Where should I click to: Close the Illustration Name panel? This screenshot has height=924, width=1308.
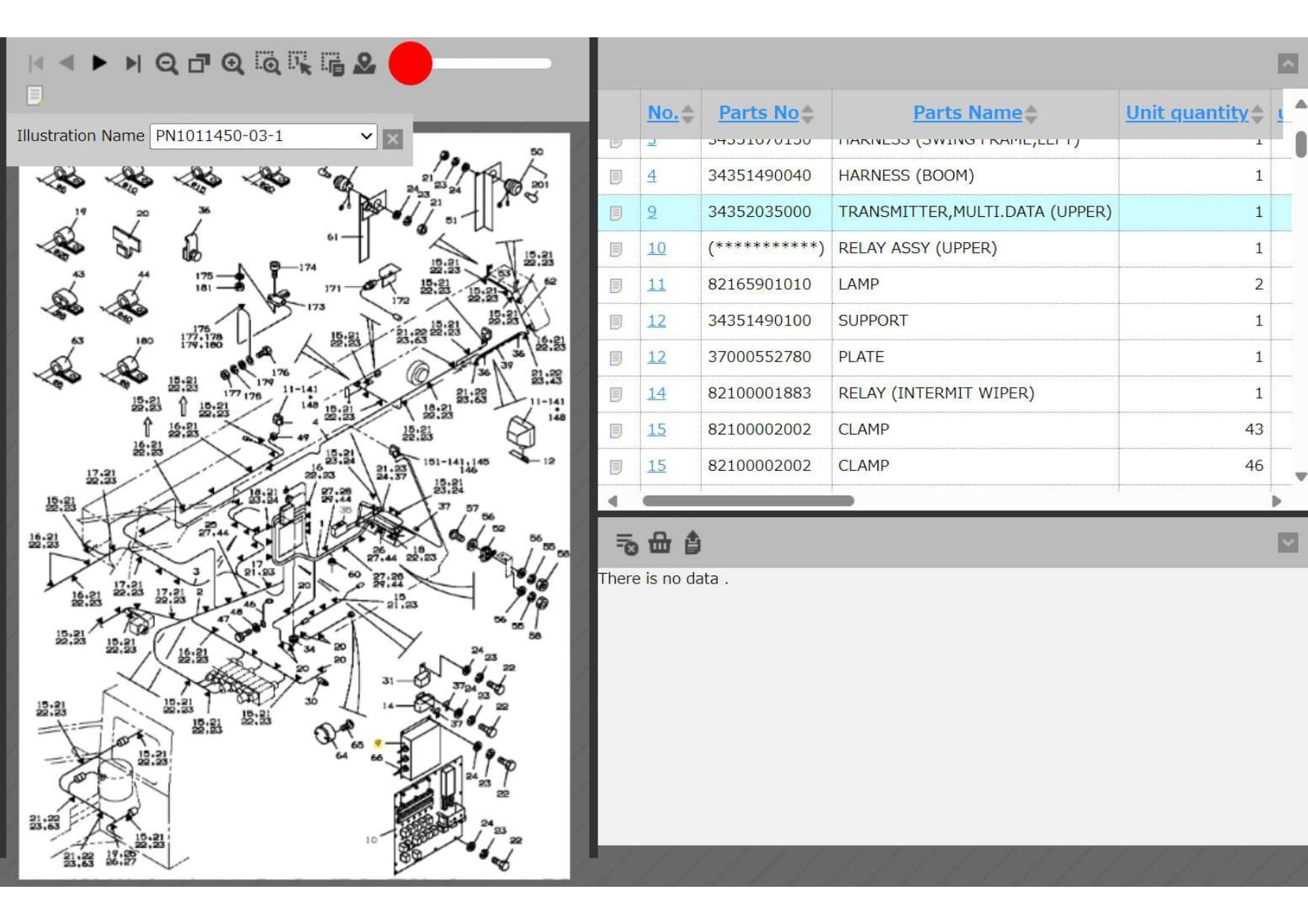pyautogui.click(x=393, y=139)
